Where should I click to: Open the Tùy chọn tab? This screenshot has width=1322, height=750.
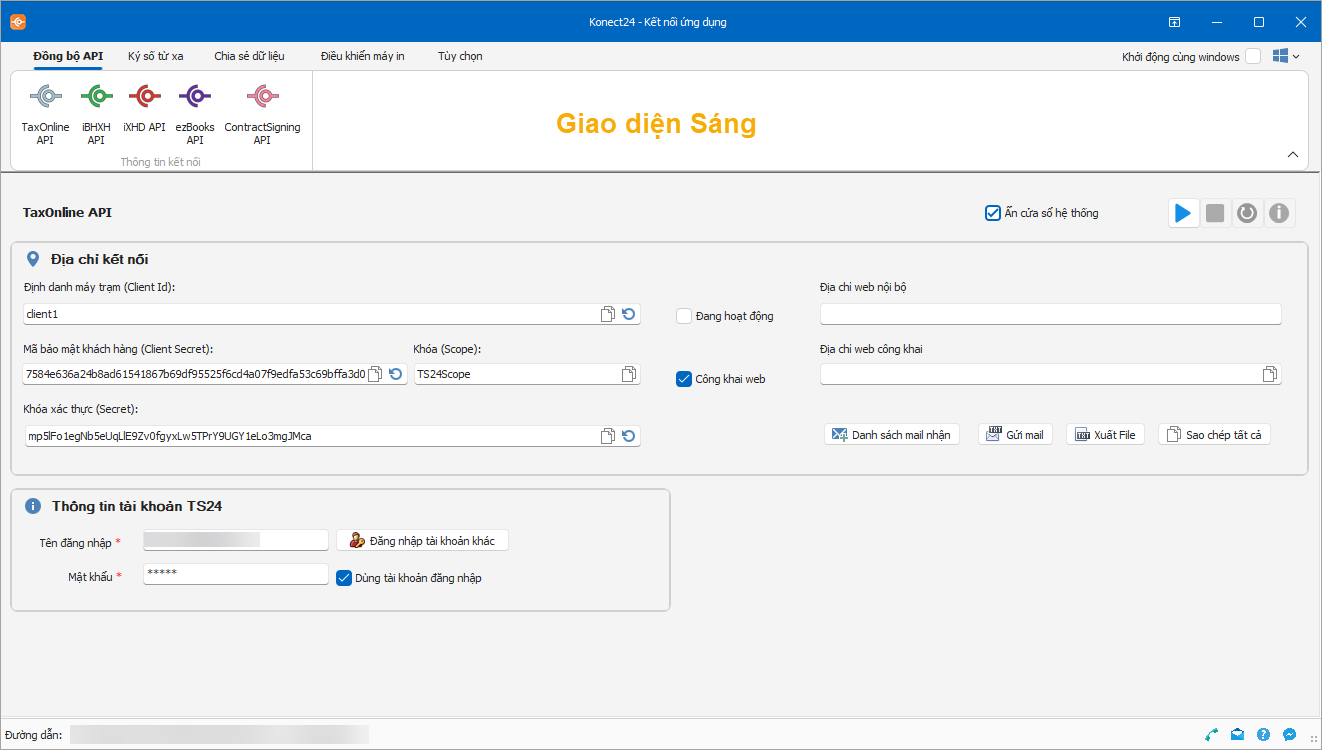pos(460,56)
